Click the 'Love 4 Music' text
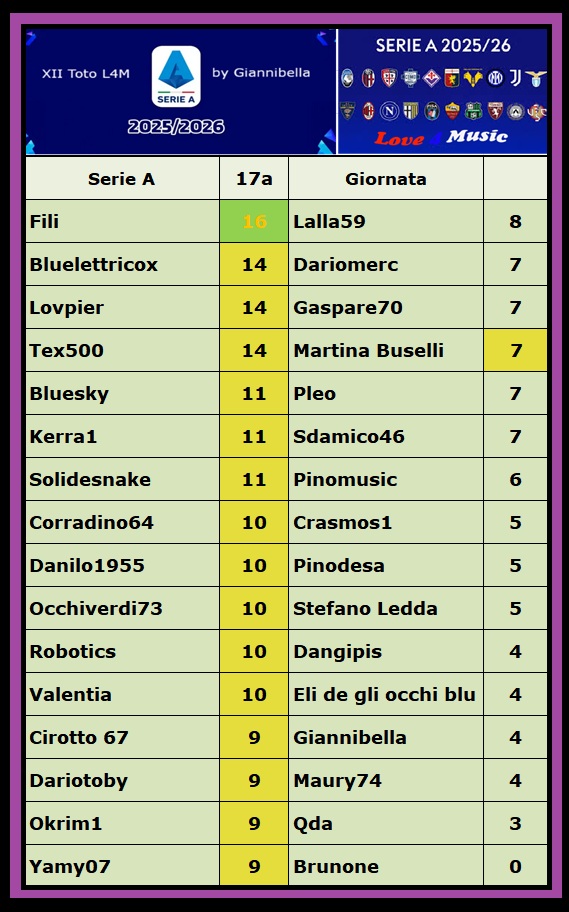The height and width of the screenshot is (912, 569). click(441, 138)
